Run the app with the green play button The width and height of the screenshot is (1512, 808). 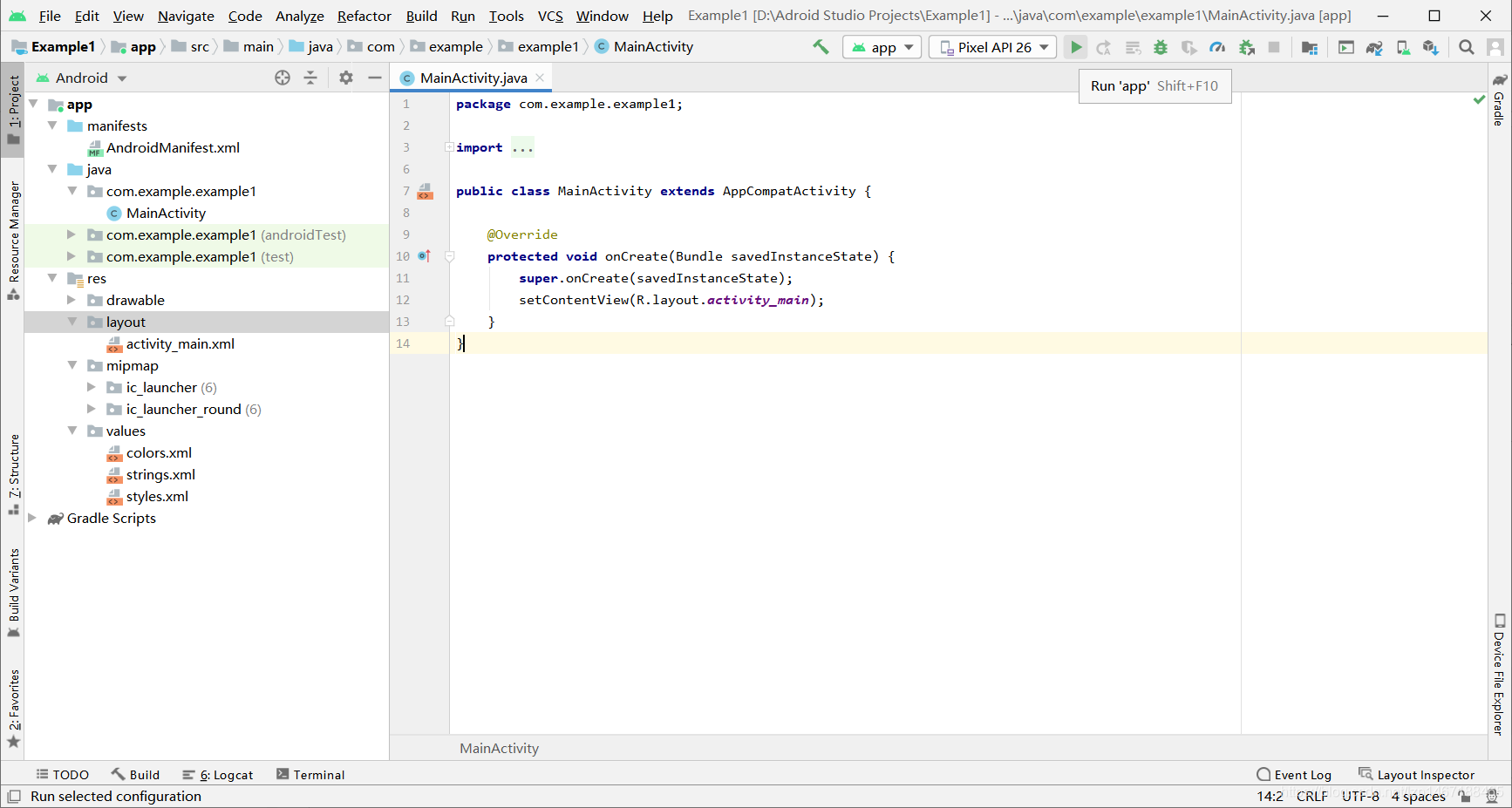click(1076, 47)
